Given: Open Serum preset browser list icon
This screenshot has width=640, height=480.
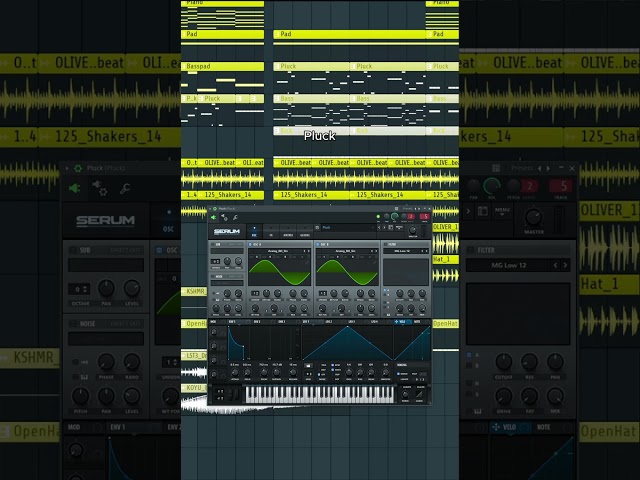Looking at the screenshot, I should coord(317,227).
